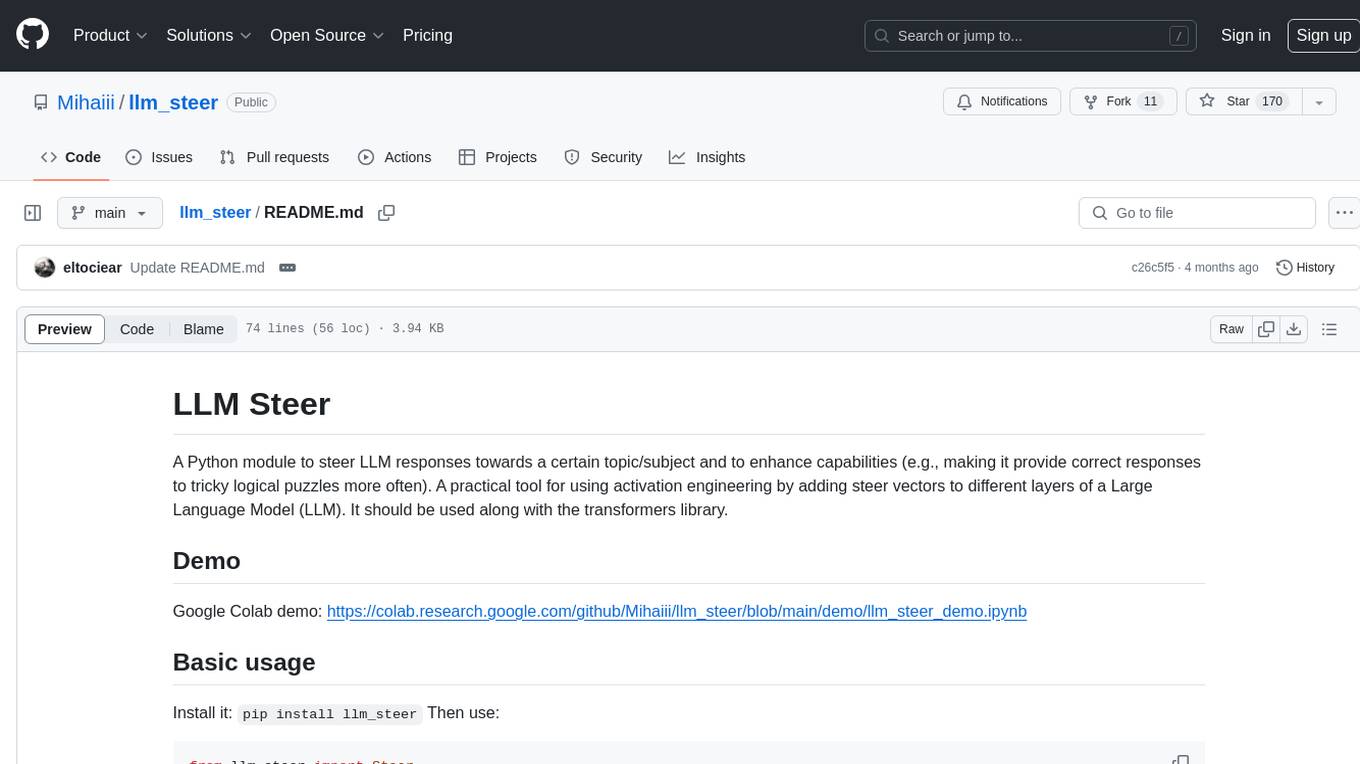
Task: Copy the README.md file path
Action: coord(386,213)
